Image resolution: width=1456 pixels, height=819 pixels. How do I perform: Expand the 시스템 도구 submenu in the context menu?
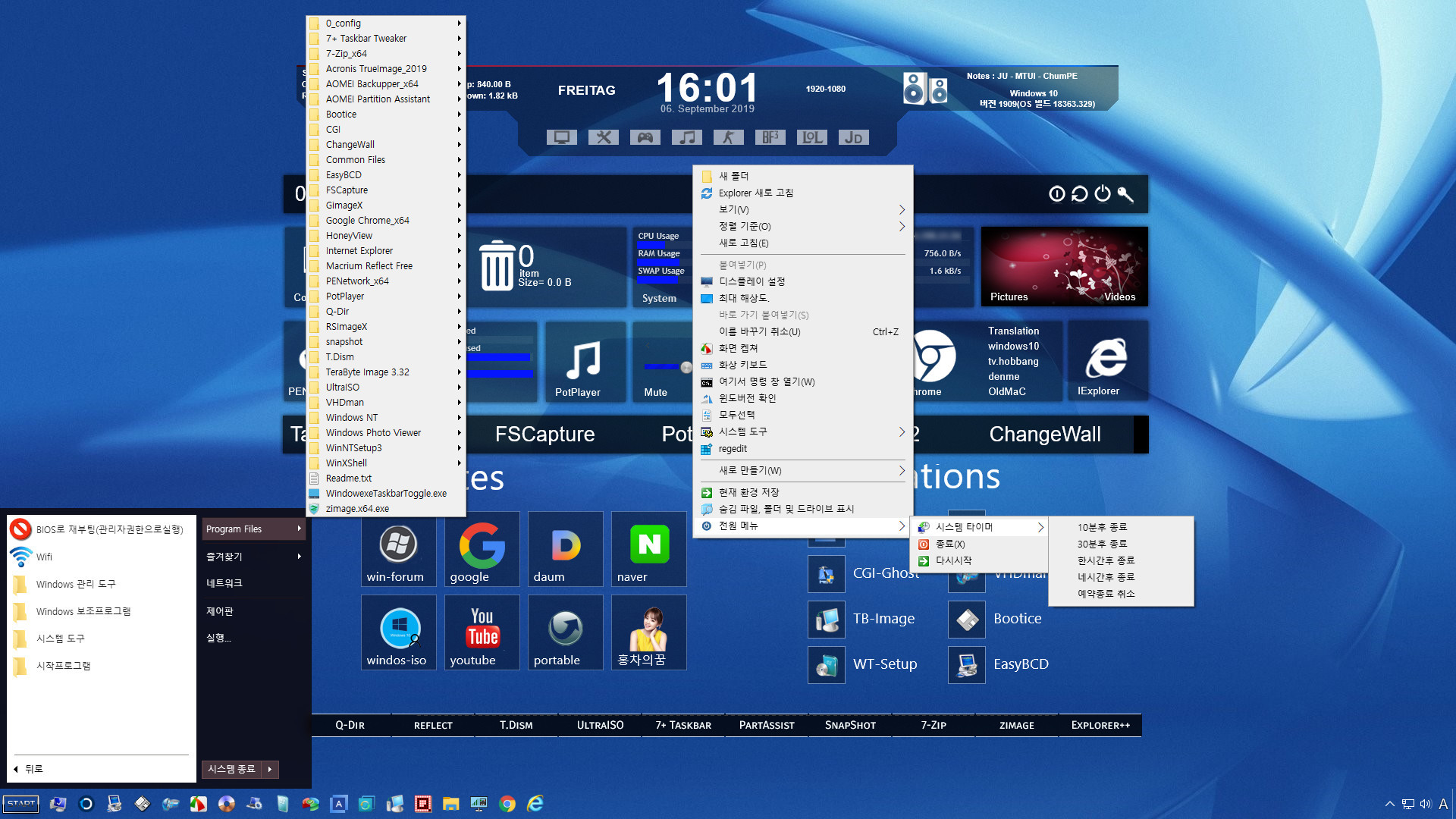[803, 431]
